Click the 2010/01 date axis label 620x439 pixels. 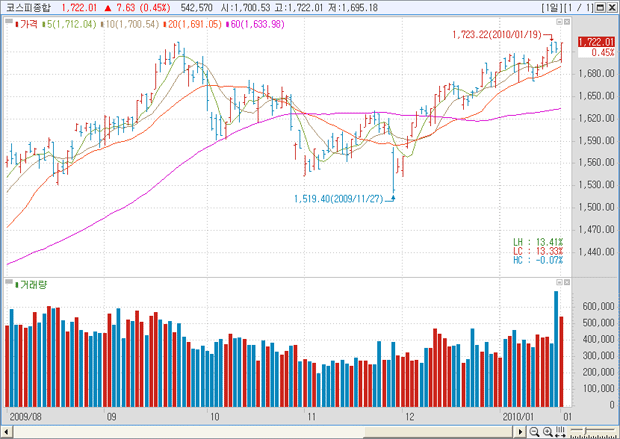518,417
